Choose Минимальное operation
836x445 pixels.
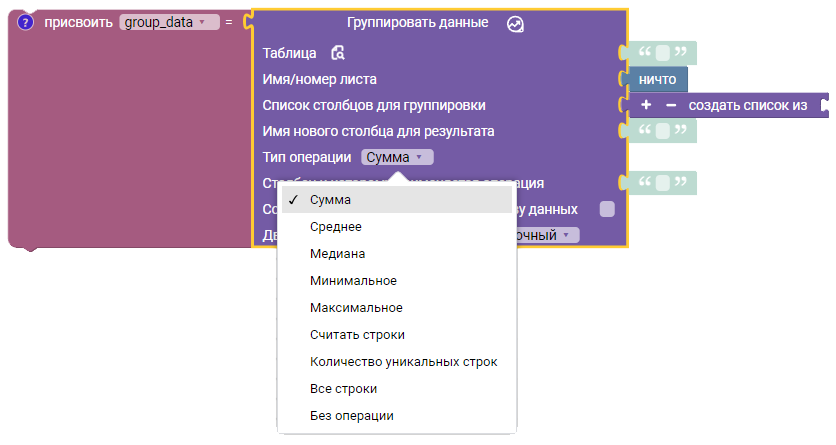coord(397,281)
